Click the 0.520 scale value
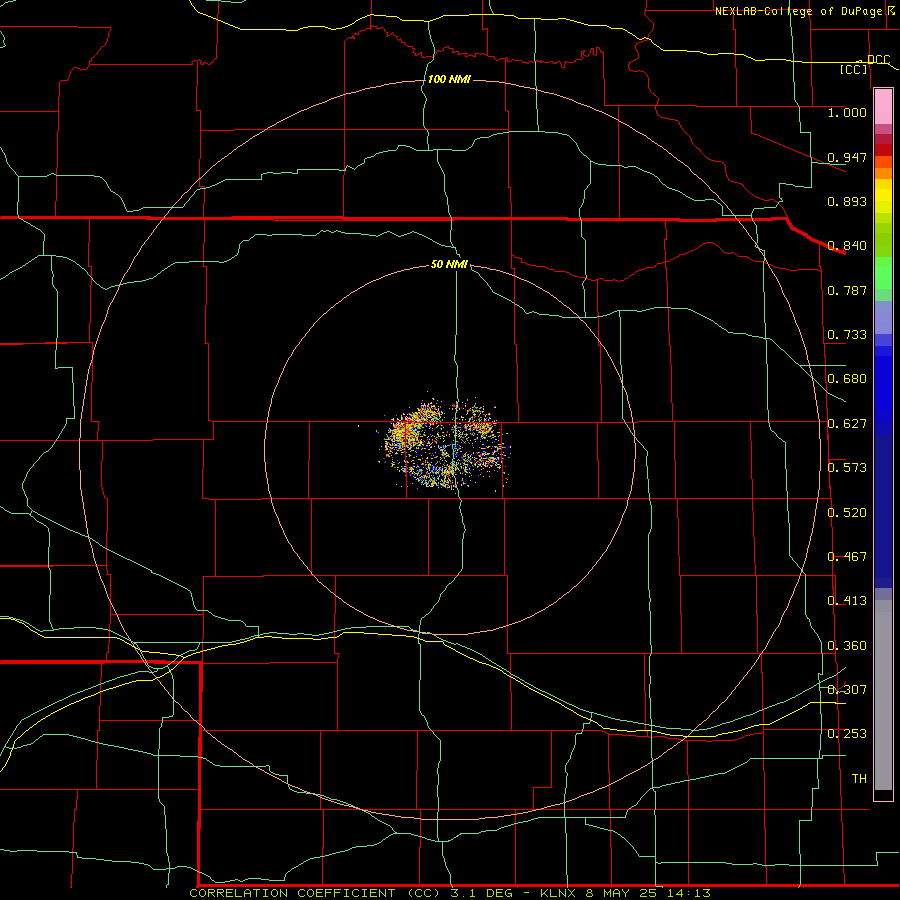Screen dimensions: 900x900 coord(847,512)
